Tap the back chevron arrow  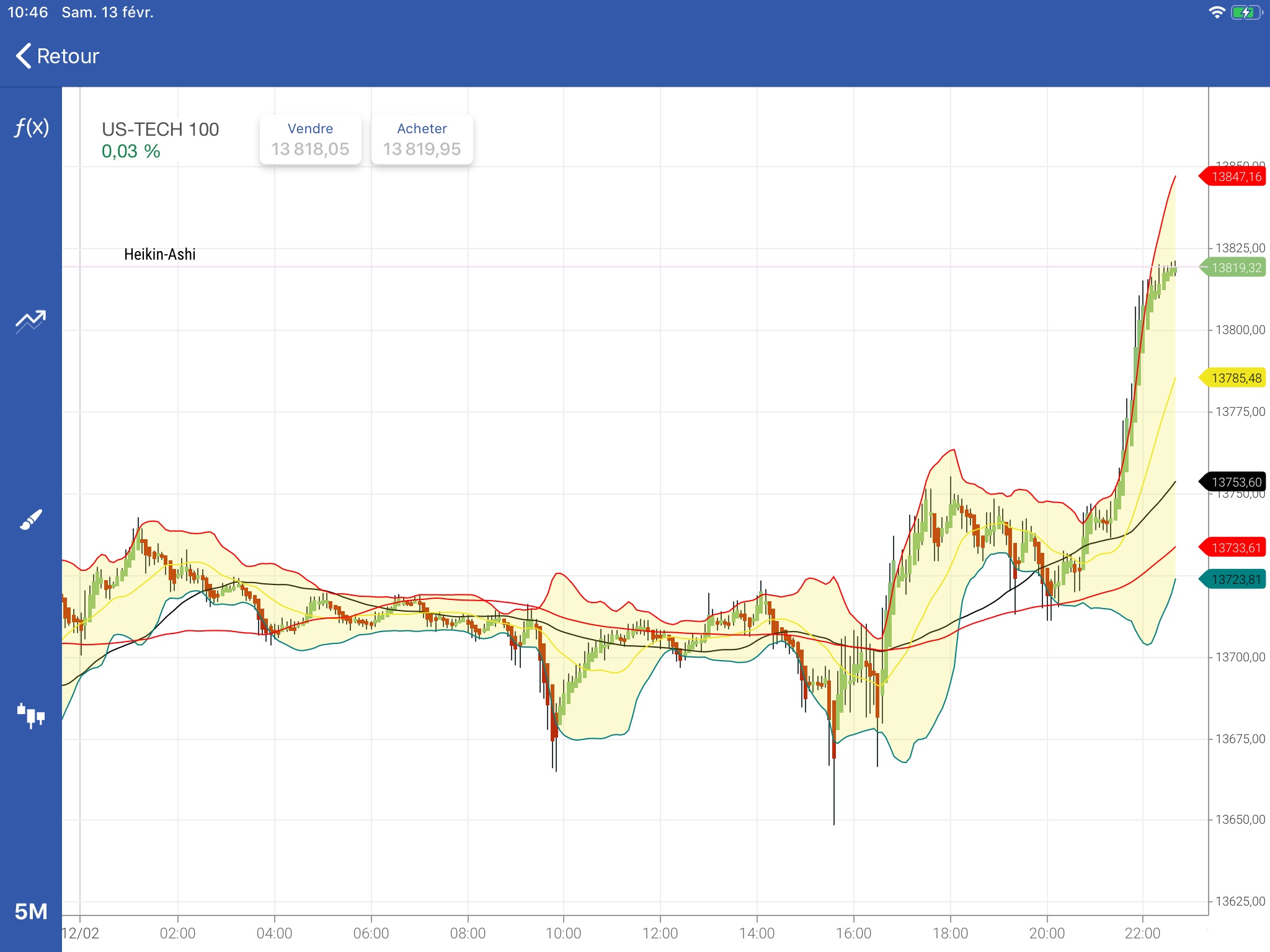[23, 56]
